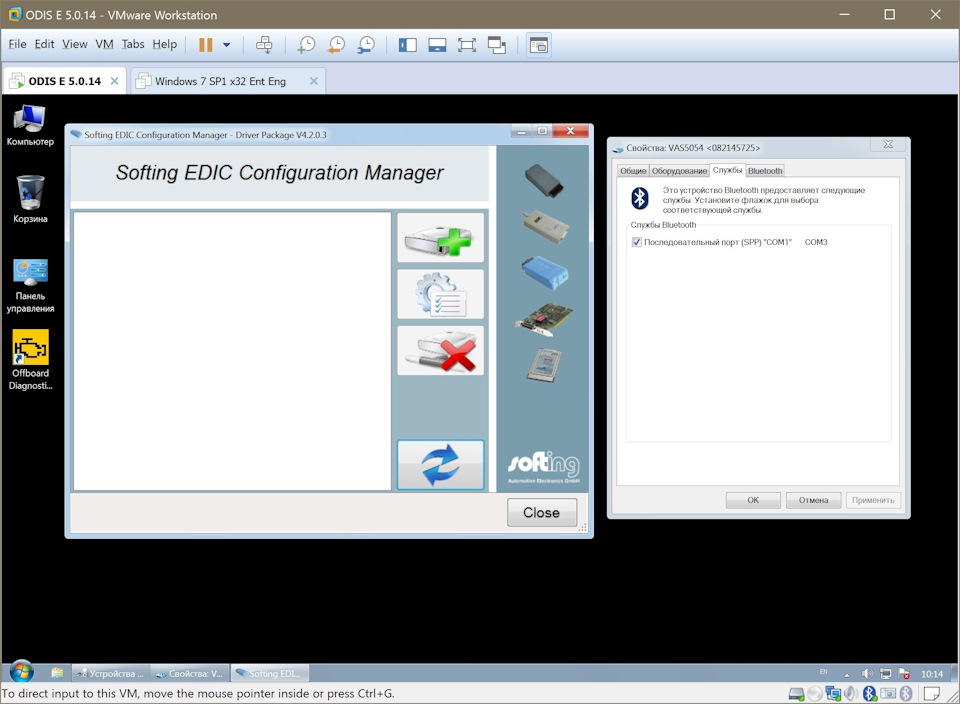Open Windows Explorer from the guest taskbar
Screen dimensions: 960x704
pos(57,673)
